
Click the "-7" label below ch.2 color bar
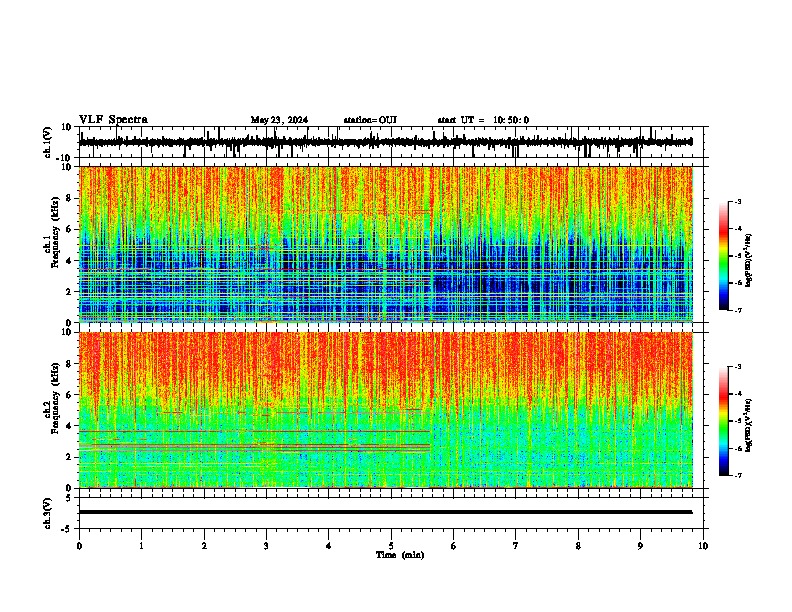[x=738, y=475]
